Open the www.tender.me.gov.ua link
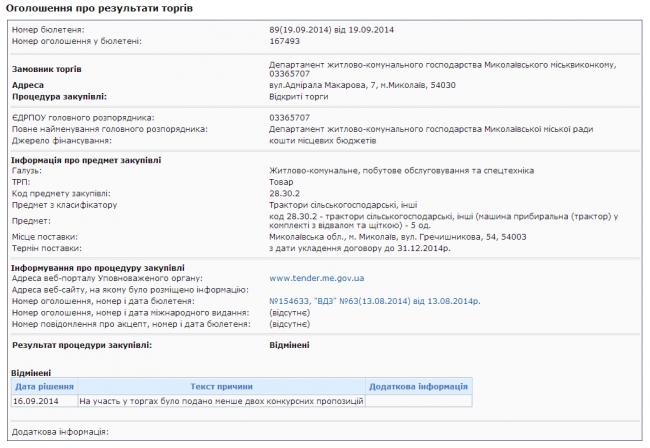 pyautogui.click(x=315, y=277)
